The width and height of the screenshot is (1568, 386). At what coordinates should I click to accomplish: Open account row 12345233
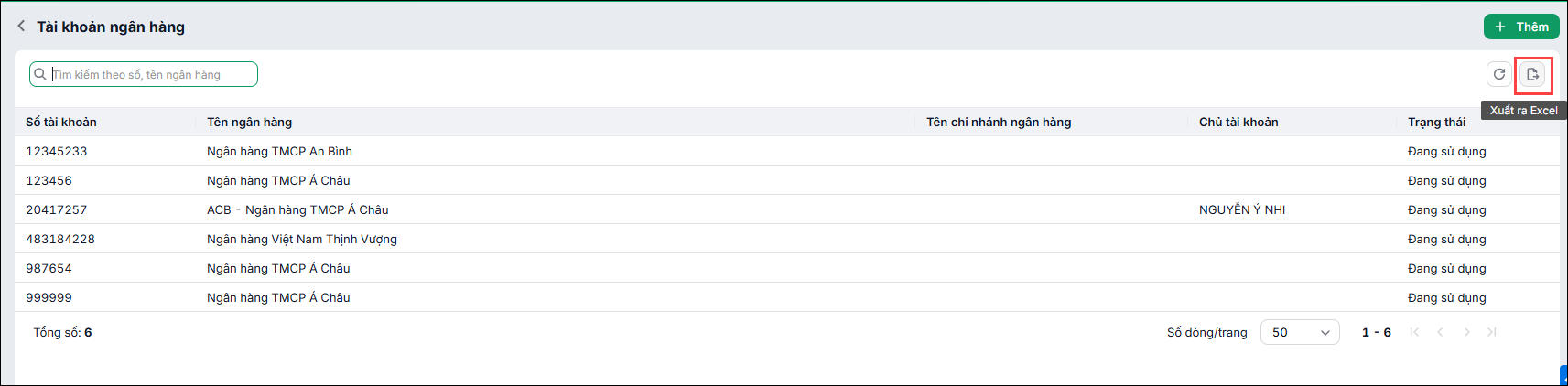tap(787, 151)
